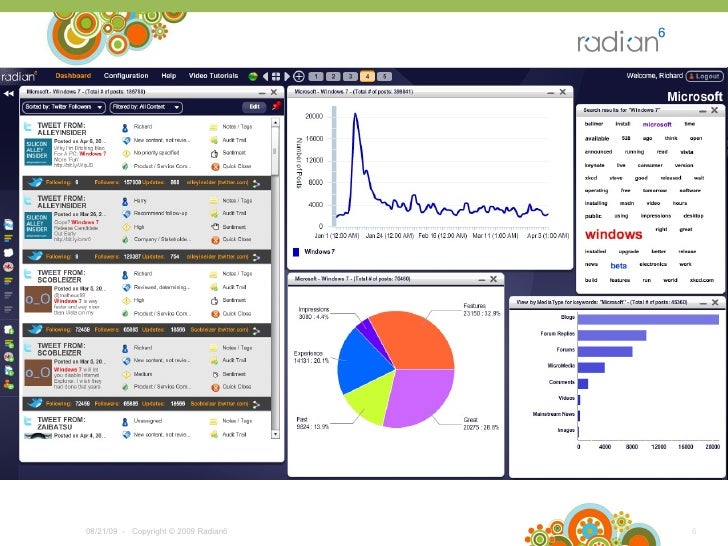Expand arrow on second Scobleizer follower bar

(256, 405)
